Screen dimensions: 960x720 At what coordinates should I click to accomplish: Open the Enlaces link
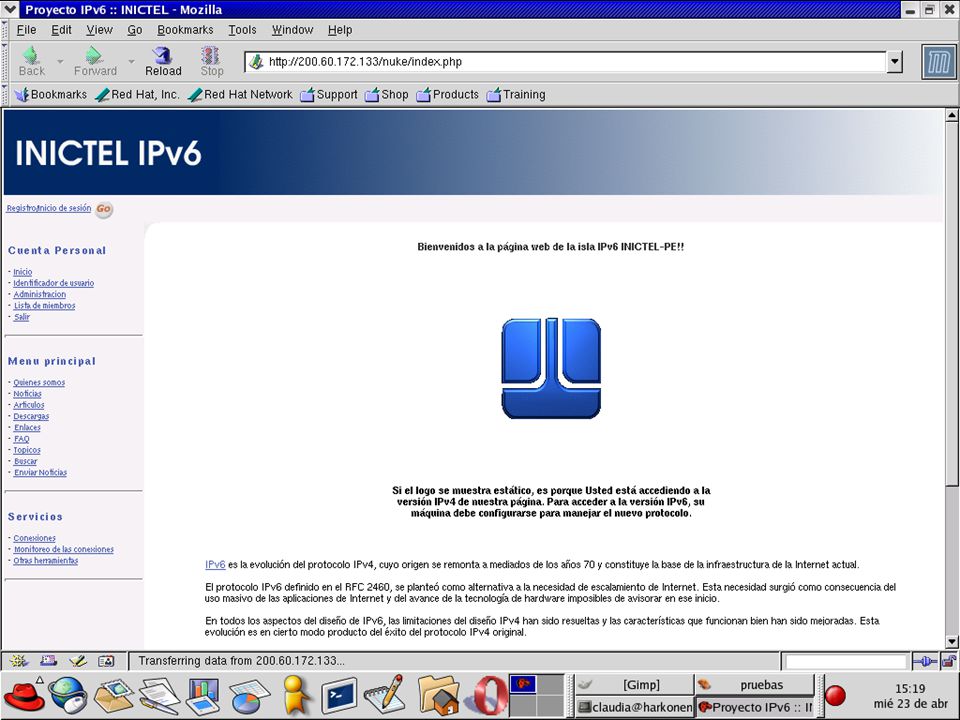pyautogui.click(x=27, y=427)
